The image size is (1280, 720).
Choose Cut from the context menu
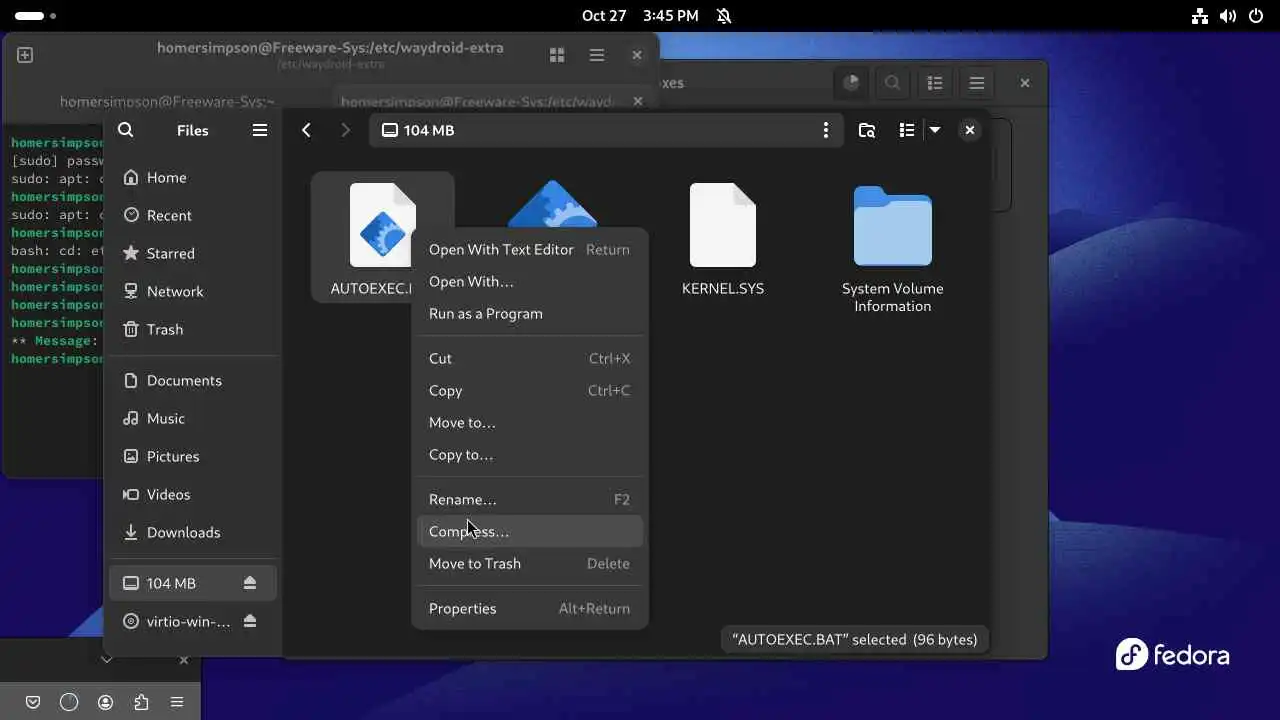pos(530,358)
